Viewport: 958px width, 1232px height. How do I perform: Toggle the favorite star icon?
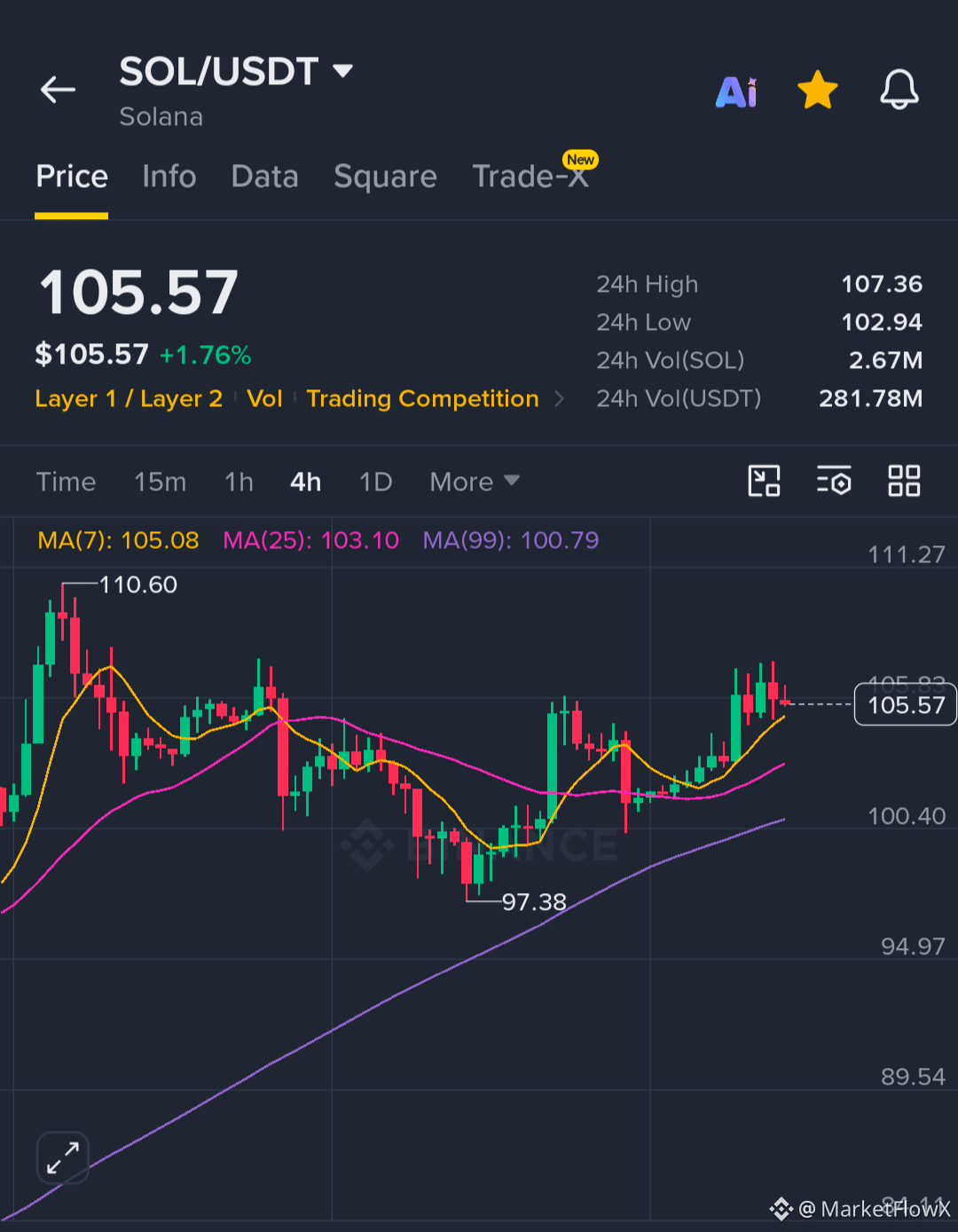[817, 90]
